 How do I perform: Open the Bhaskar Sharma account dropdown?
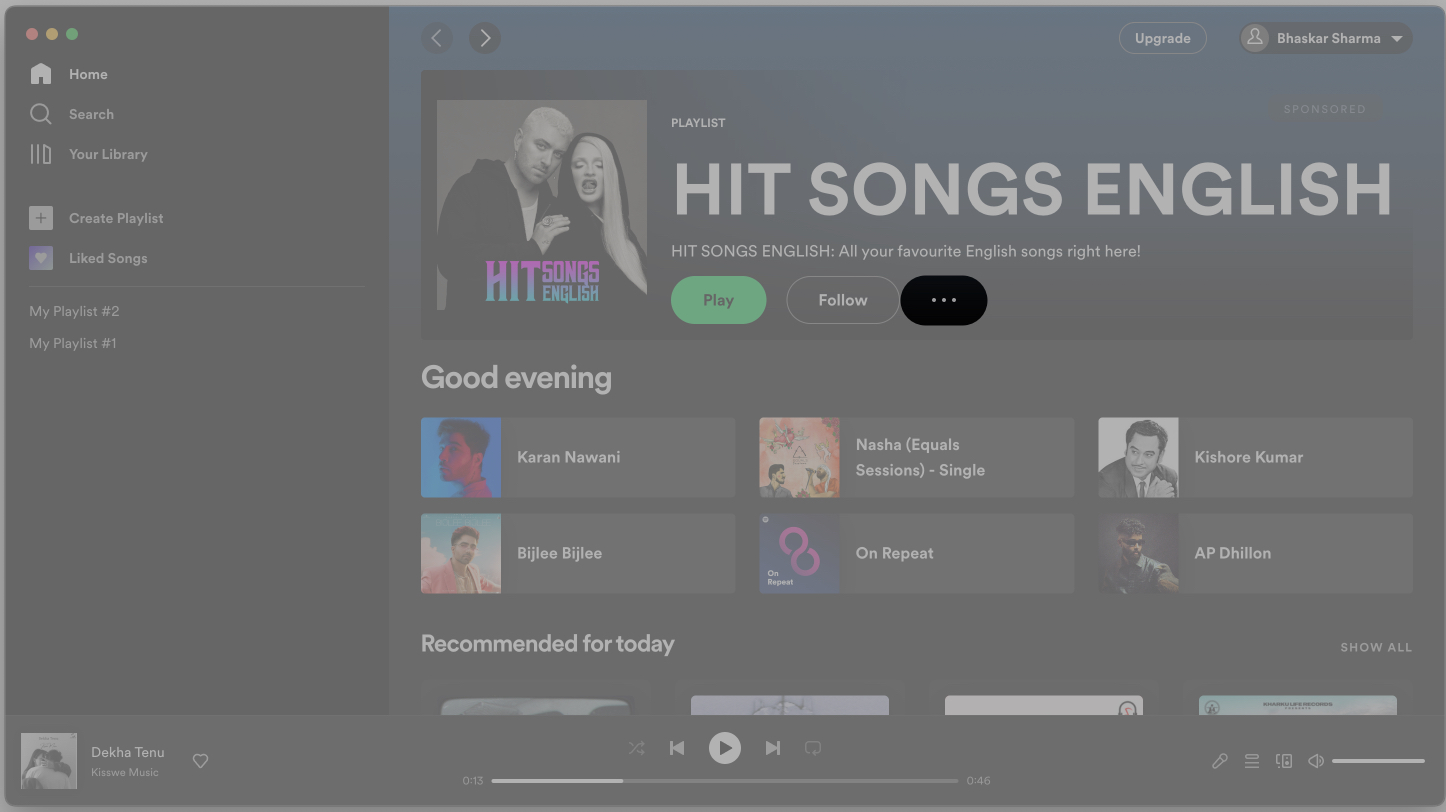(x=1324, y=37)
